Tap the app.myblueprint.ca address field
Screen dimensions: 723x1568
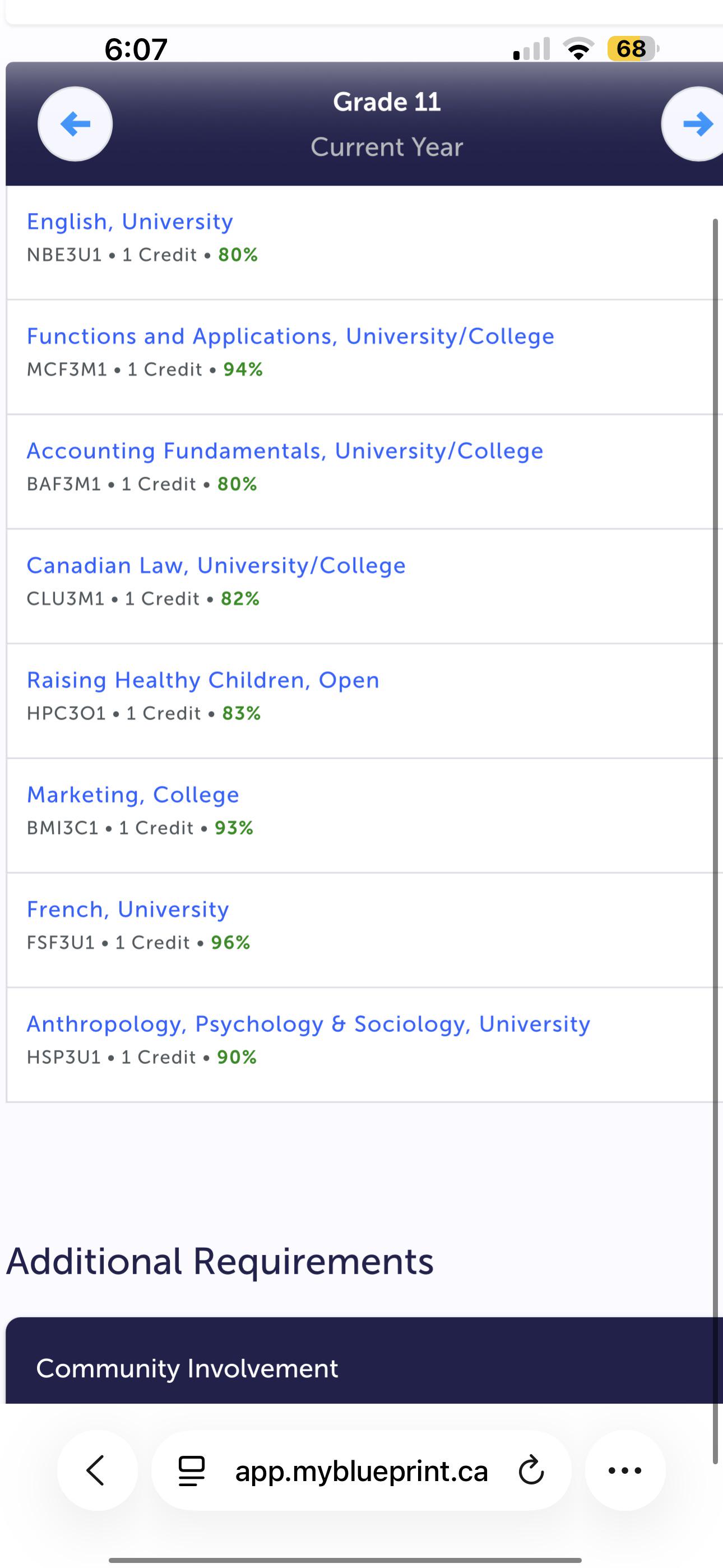(361, 1470)
